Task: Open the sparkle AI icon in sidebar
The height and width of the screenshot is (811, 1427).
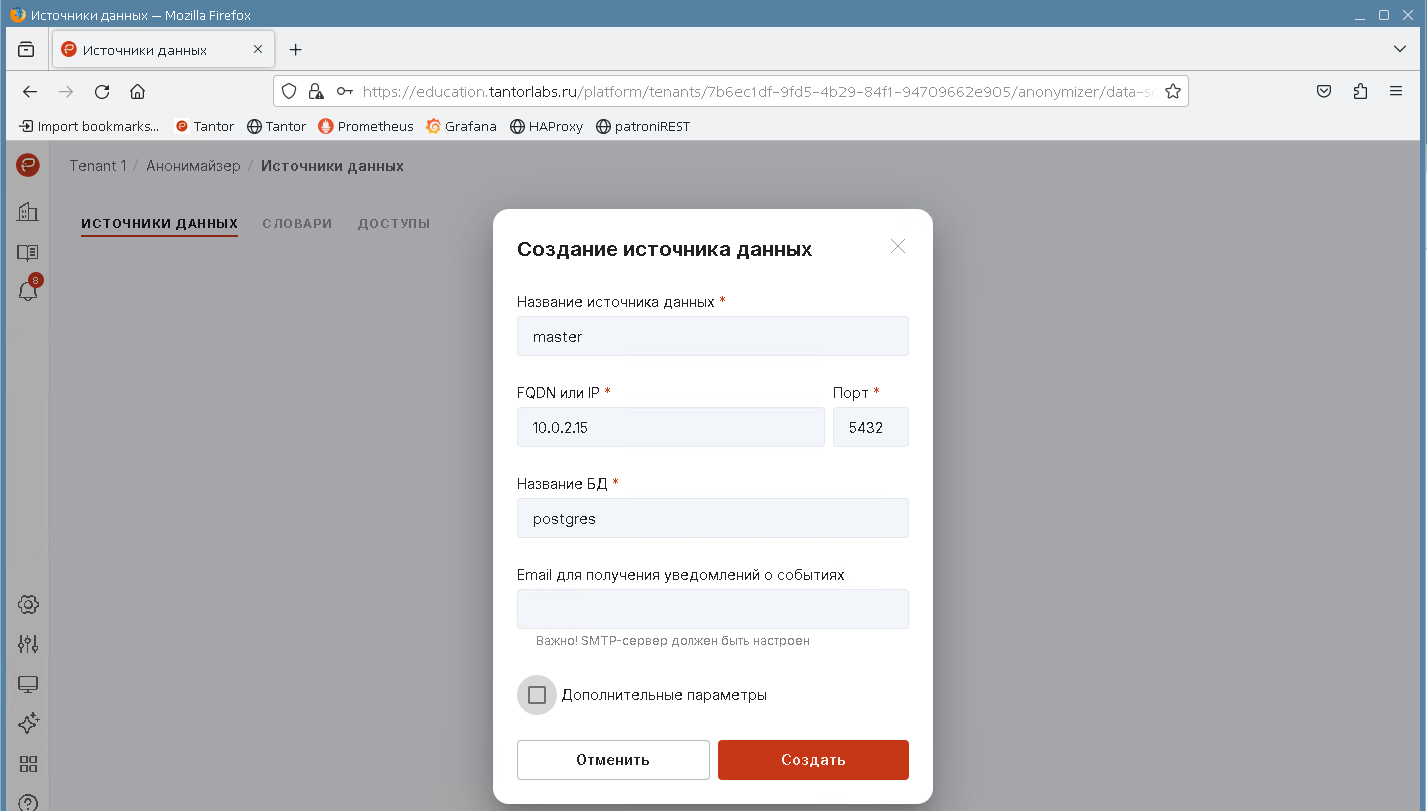Action: (x=28, y=723)
